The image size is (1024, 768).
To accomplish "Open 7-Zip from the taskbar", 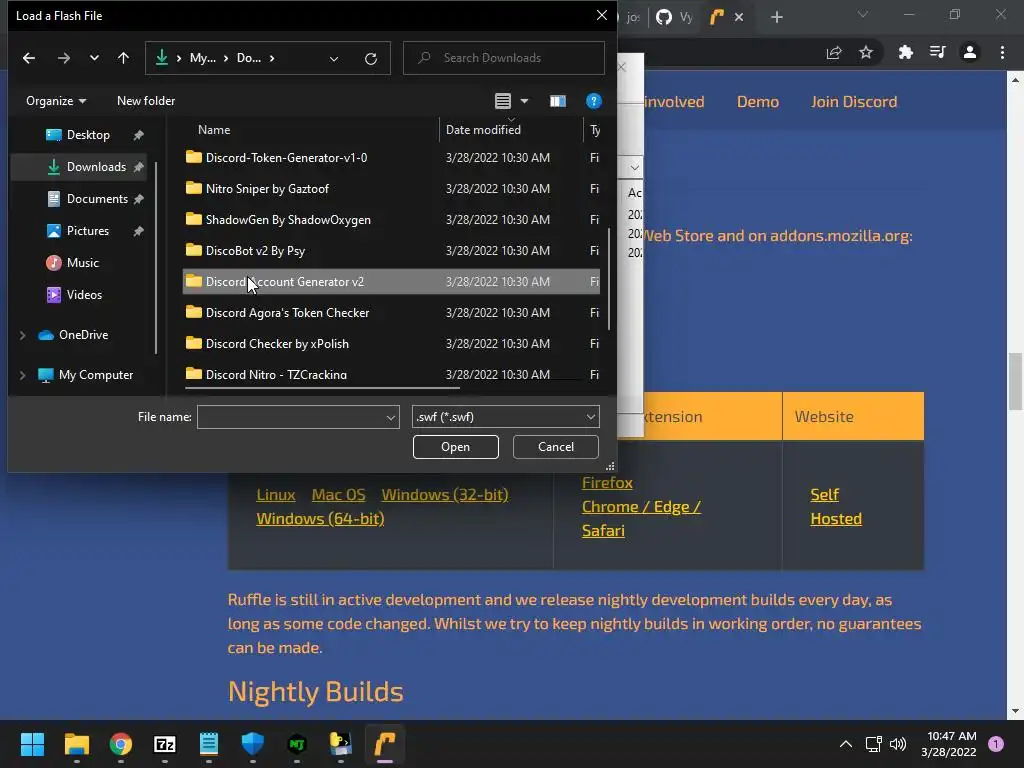I will point(165,744).
